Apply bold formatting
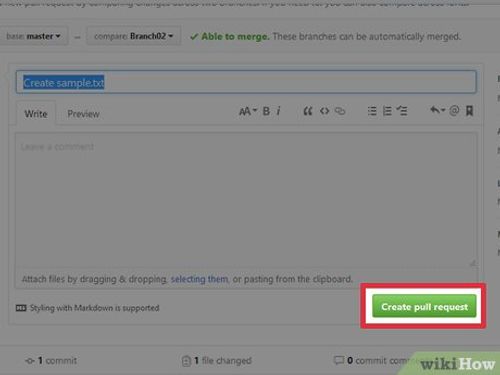500x375 pixels. [266, 111]
